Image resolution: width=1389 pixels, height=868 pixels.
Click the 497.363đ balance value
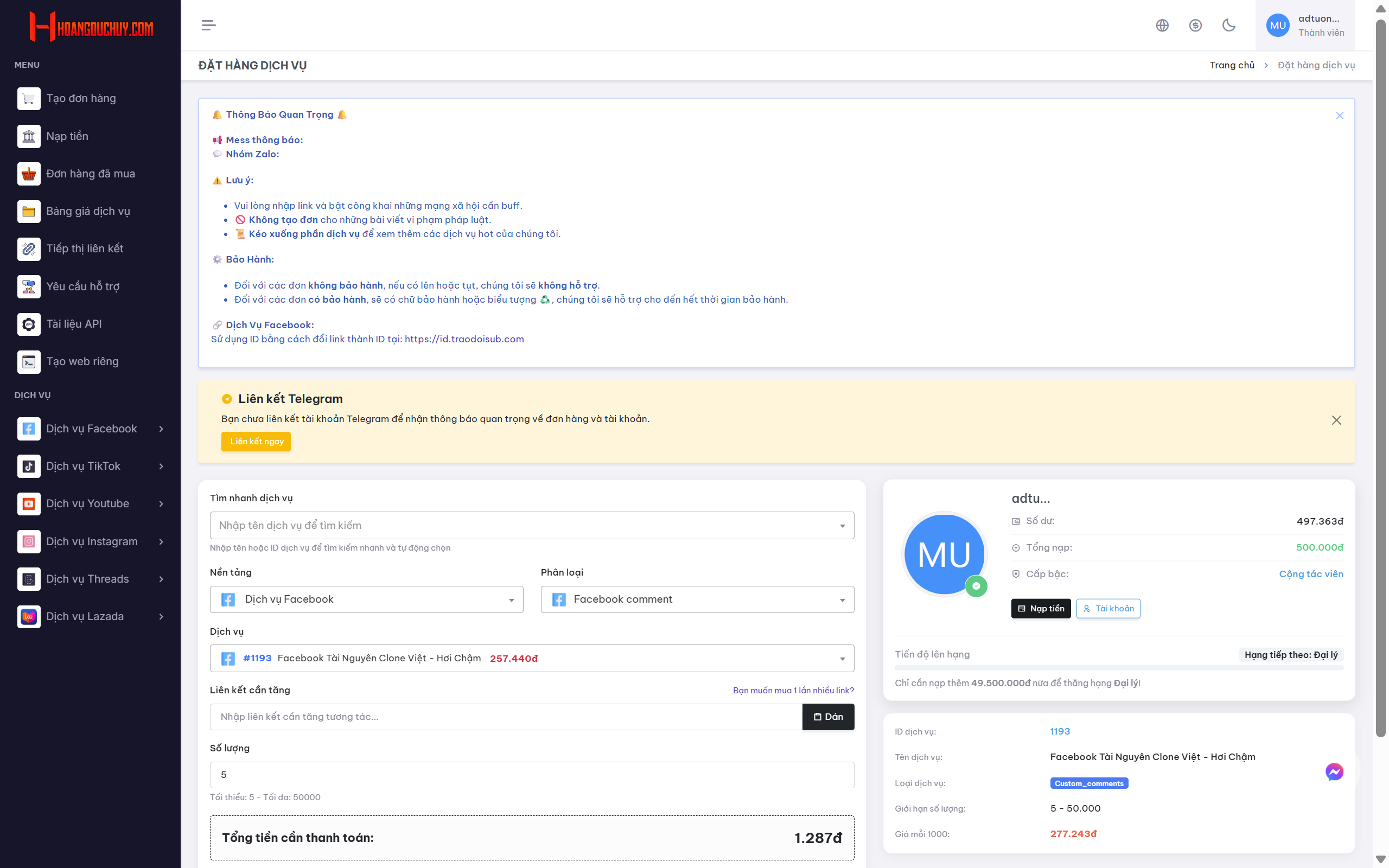pos(1320,521)
